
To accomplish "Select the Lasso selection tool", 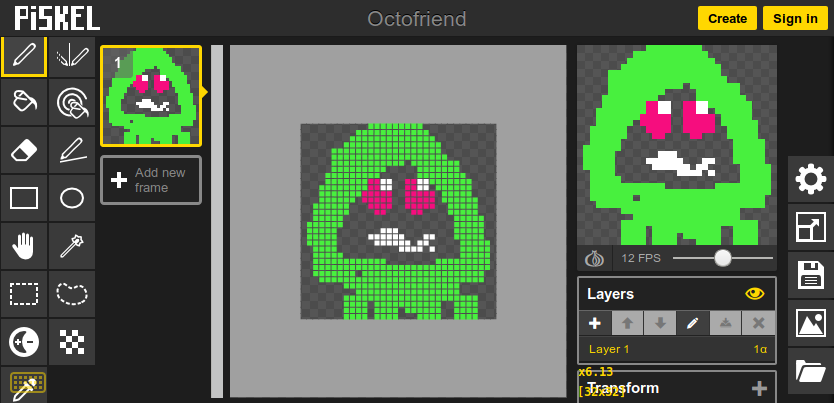I will click(71, 293).
